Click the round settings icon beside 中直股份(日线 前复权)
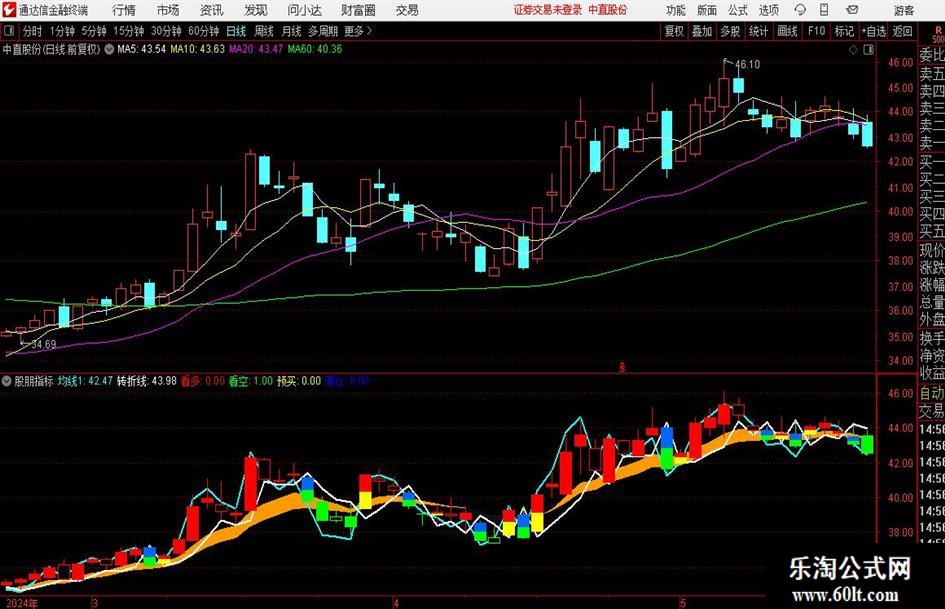The width and height of the screenshot is (945, 609). coord(109,49)
